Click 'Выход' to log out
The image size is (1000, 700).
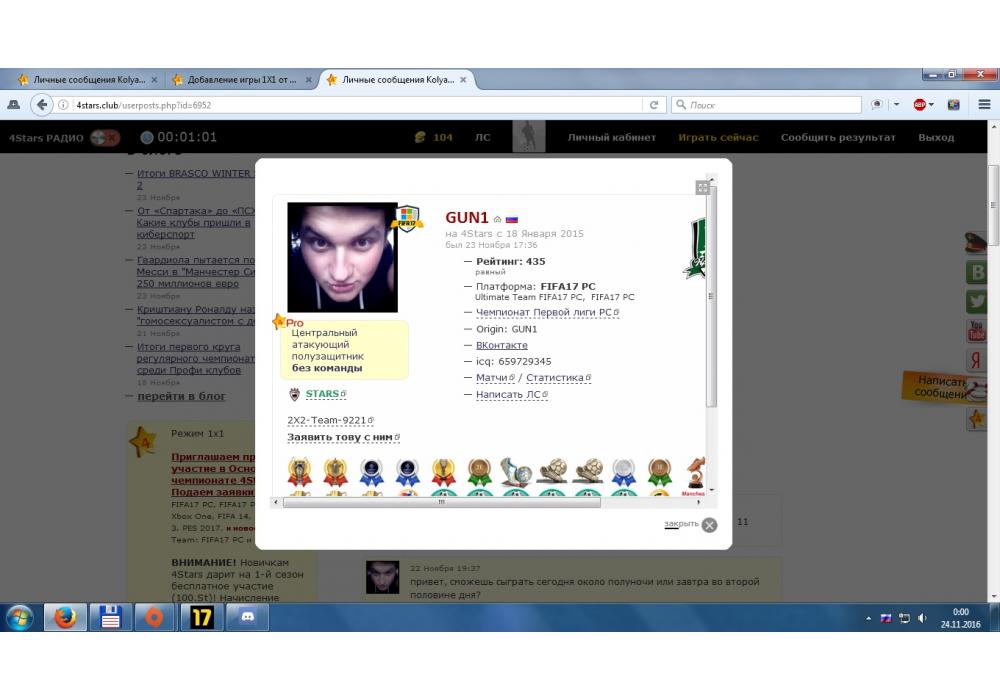click(936, 137)
